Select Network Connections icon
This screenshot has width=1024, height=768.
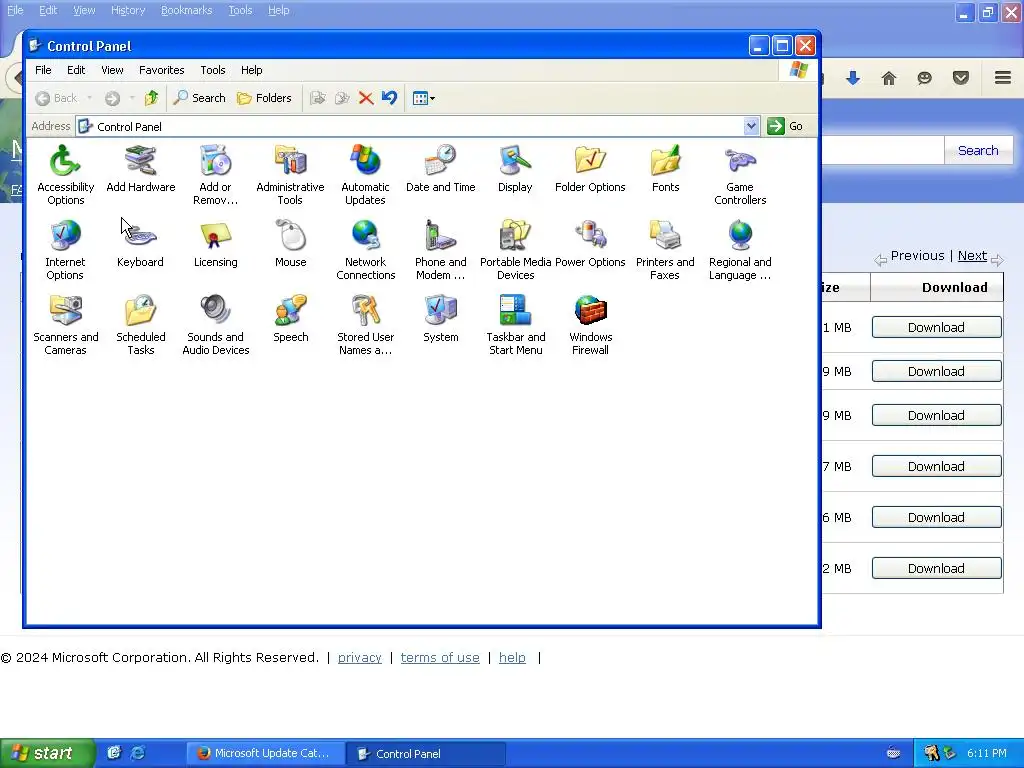(x=365, y=249)
